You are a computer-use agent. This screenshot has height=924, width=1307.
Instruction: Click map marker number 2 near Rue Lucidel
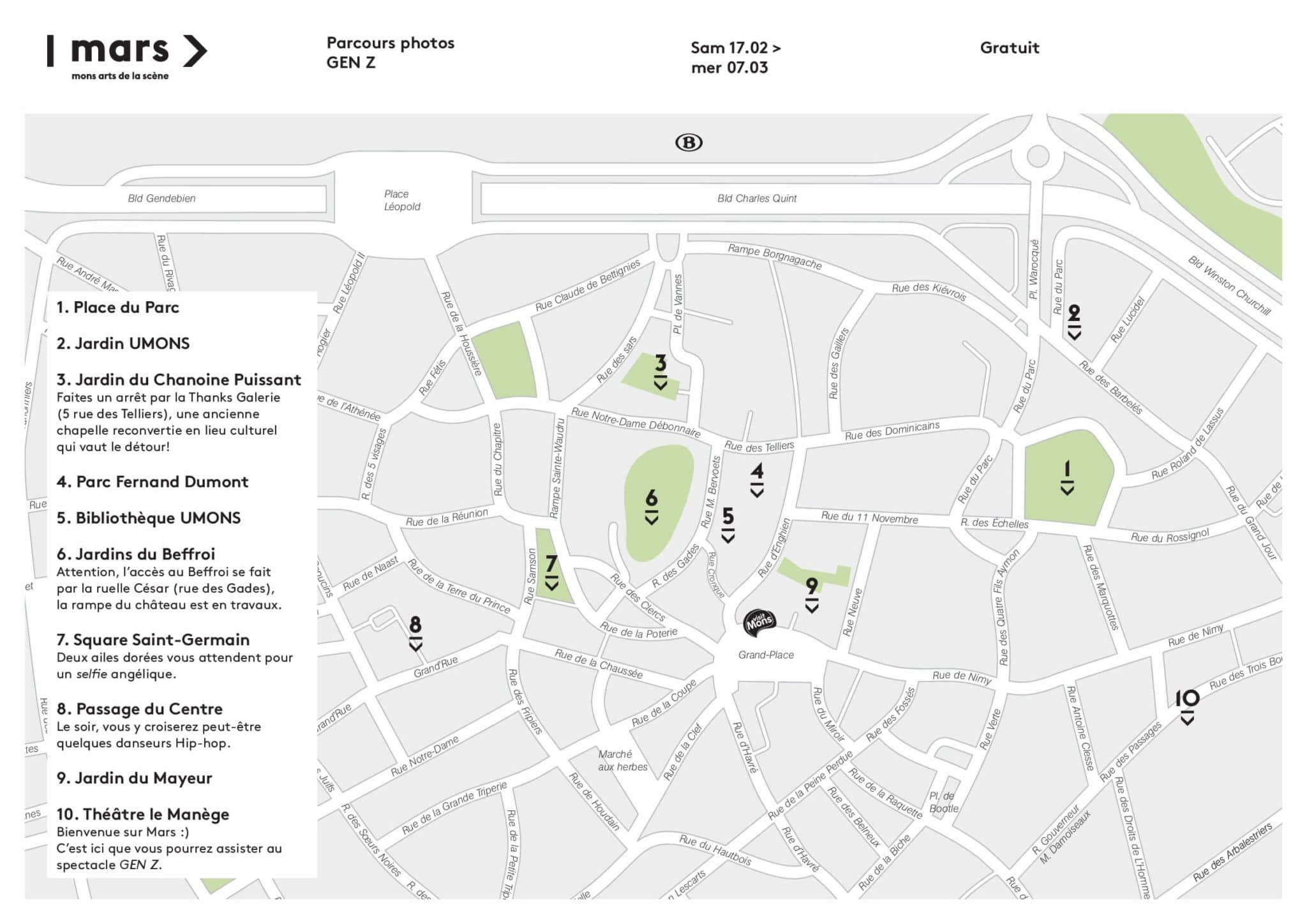pos(1074,322)
